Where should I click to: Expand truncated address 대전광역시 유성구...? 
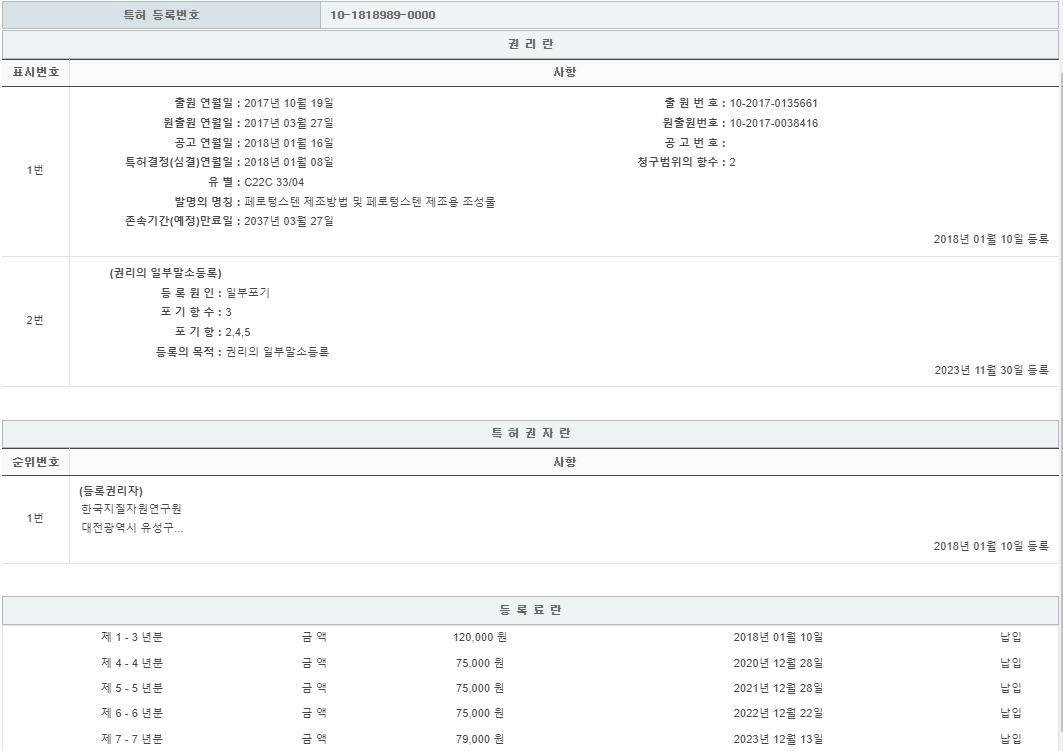click(x=133, y=528)
